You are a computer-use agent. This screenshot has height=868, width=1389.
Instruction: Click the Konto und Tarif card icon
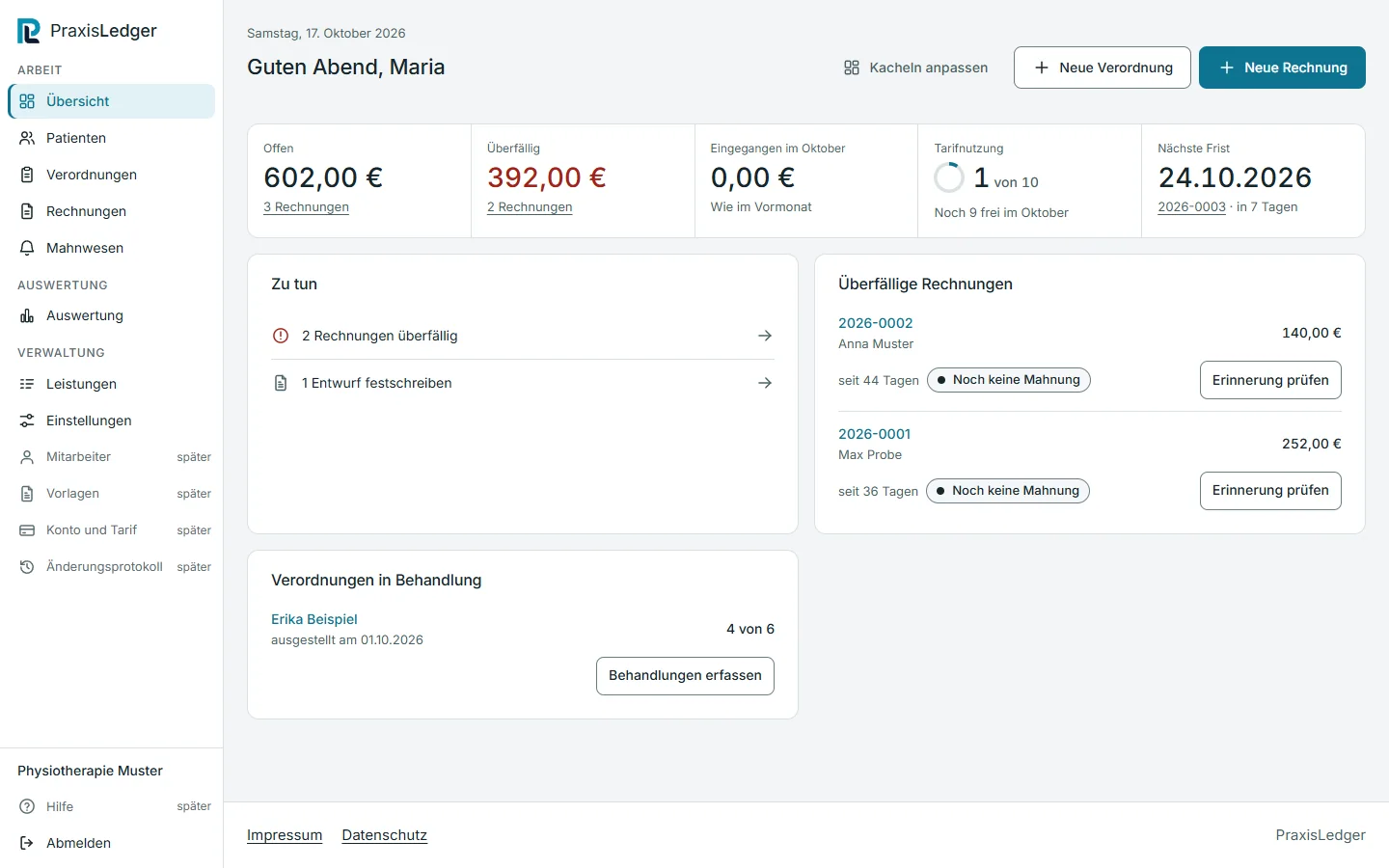coord(27,530)
